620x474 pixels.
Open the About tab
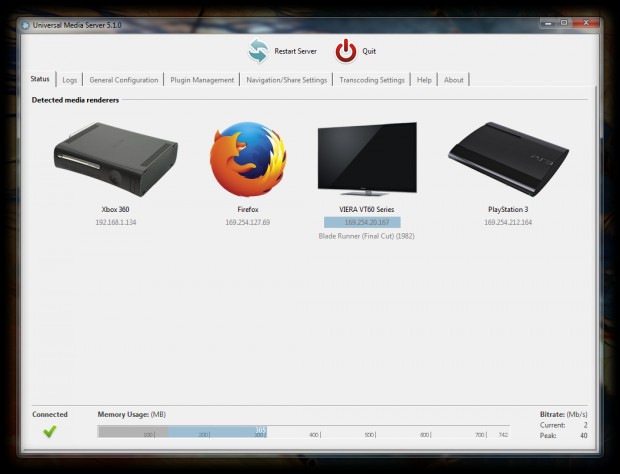(x=454, y=80)
